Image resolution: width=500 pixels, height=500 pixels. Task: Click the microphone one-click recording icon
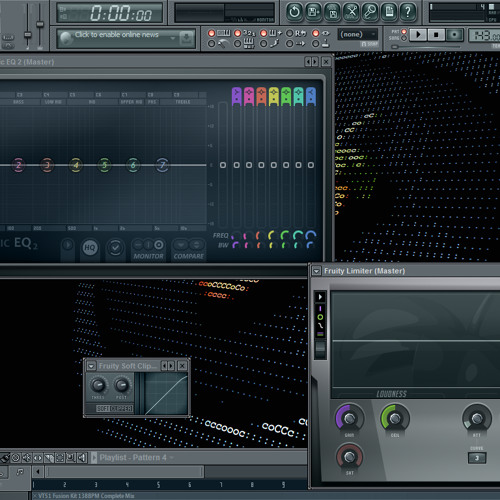pos(370,12)
